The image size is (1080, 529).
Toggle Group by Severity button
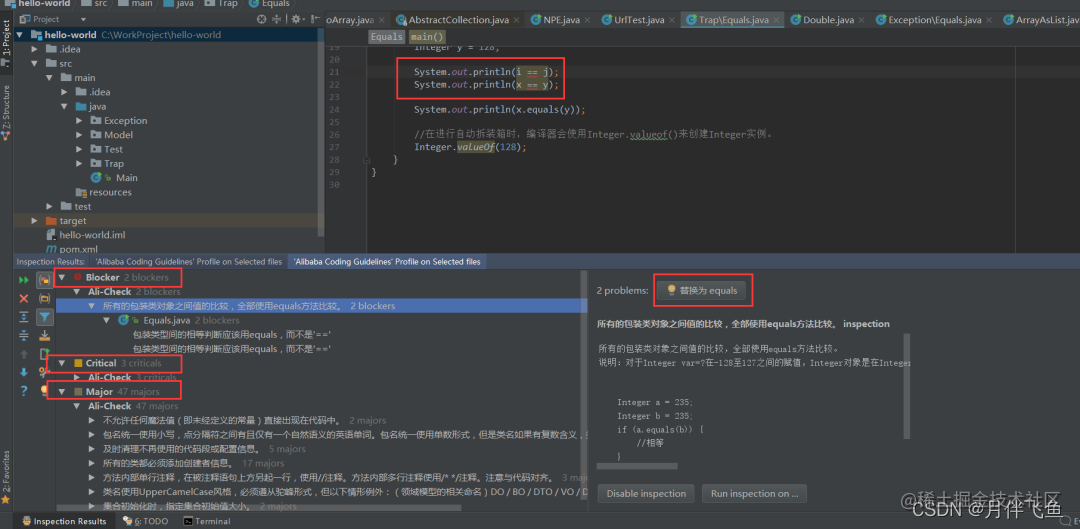tap(45, 280)
